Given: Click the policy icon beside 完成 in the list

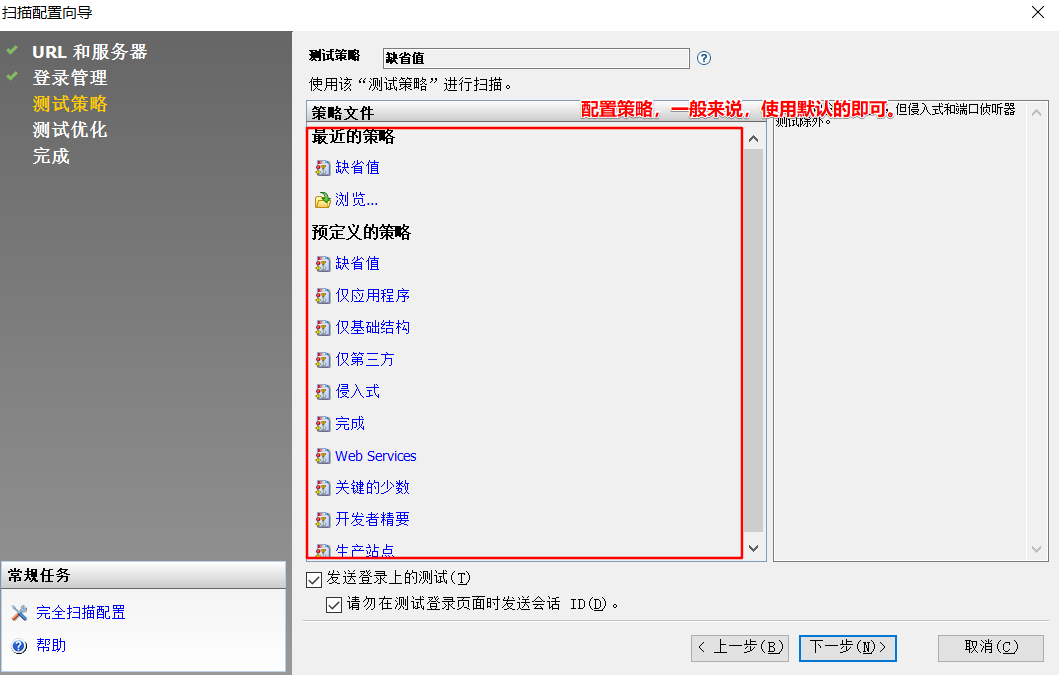Looking at the screenshot, I should [323, 424].
